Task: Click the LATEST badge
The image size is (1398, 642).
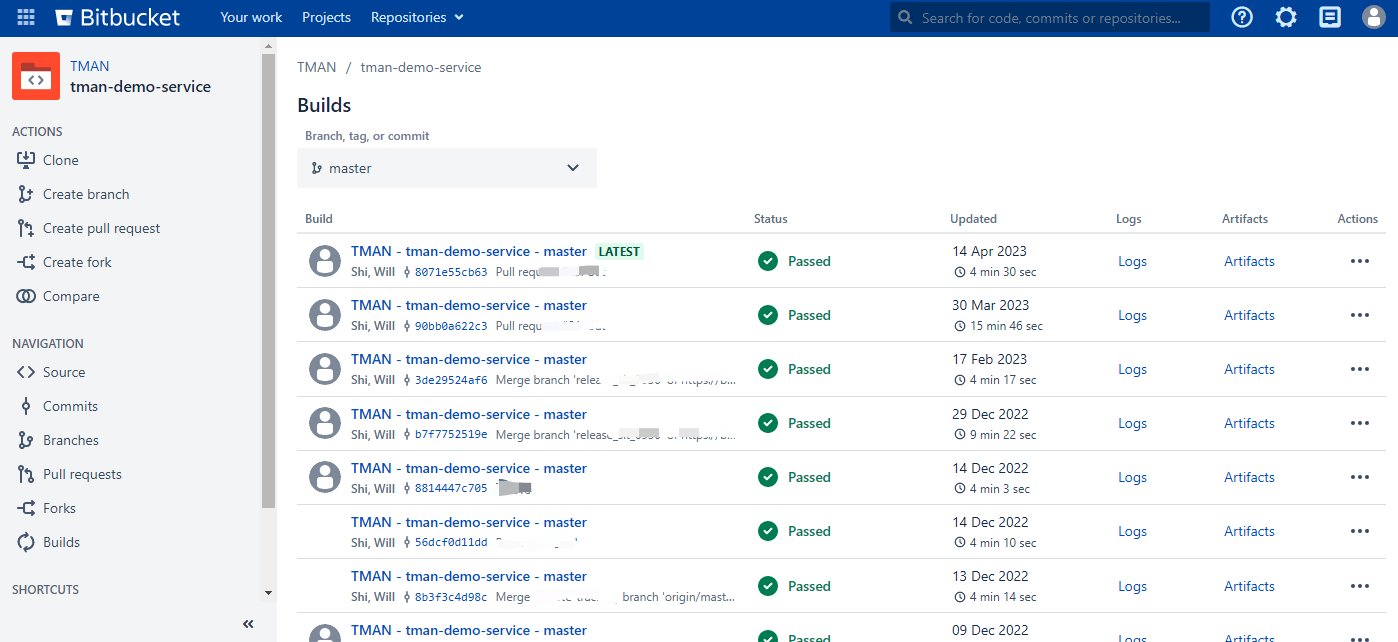Action: pyautogui.click(x=619, y=252)
